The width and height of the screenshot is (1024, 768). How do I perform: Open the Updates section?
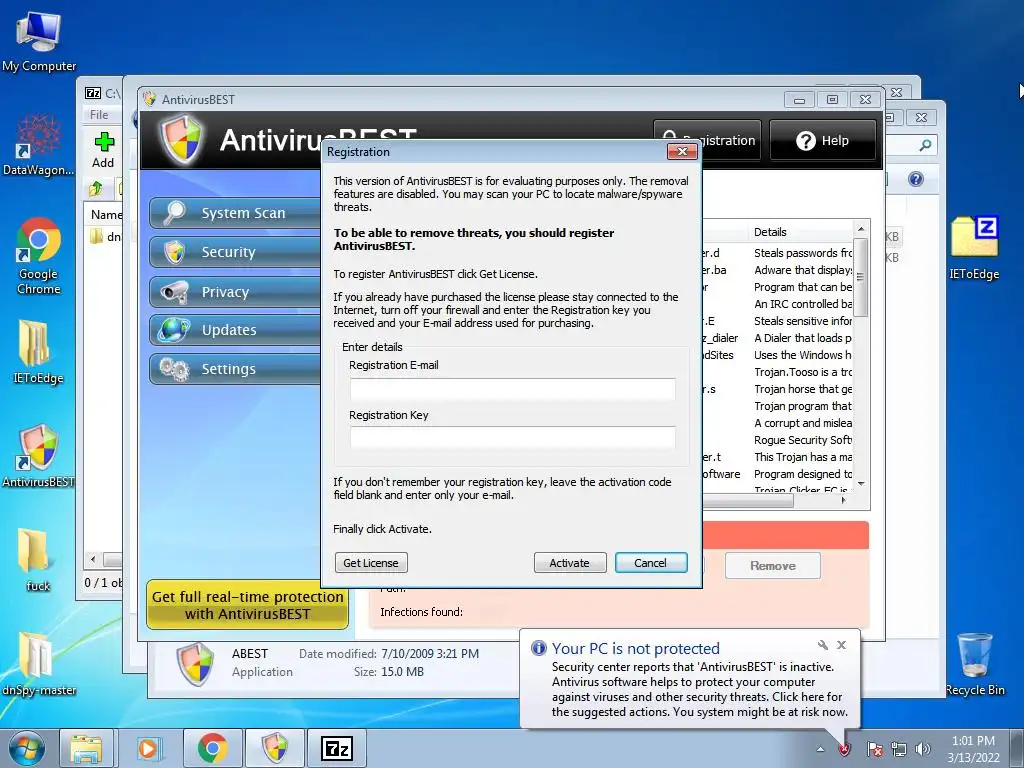[235, 330]
